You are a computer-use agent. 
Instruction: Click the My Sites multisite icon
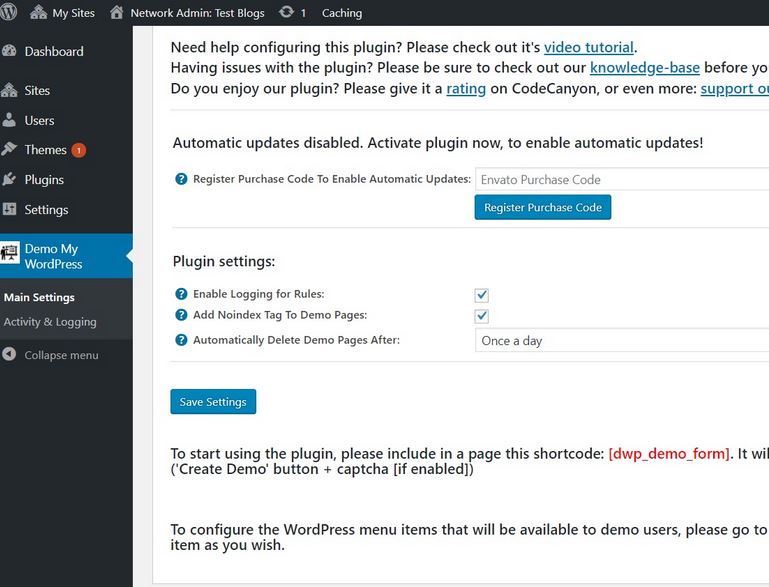[x=38, y=12]
